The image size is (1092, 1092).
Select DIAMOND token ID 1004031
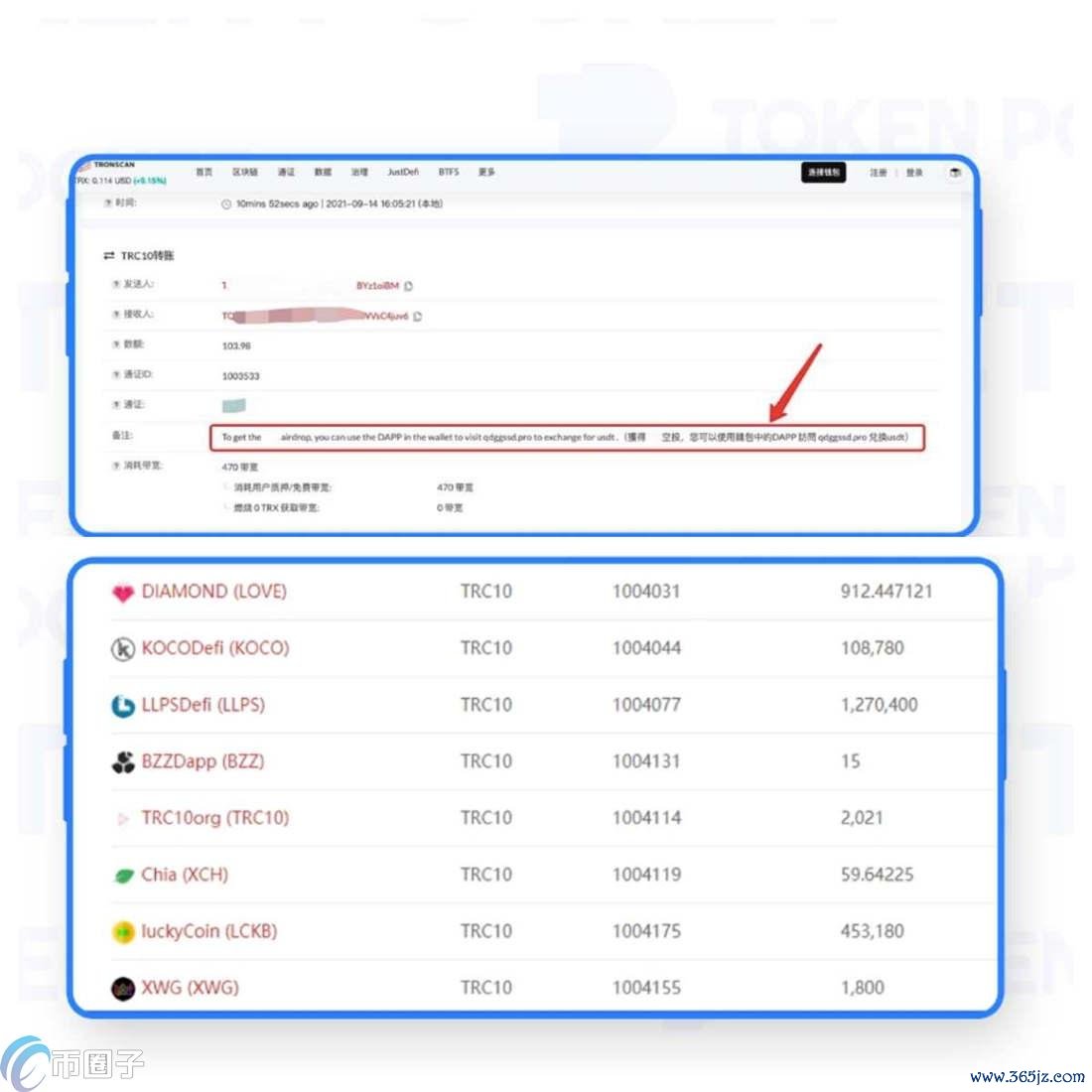click(x=646, y=592)
